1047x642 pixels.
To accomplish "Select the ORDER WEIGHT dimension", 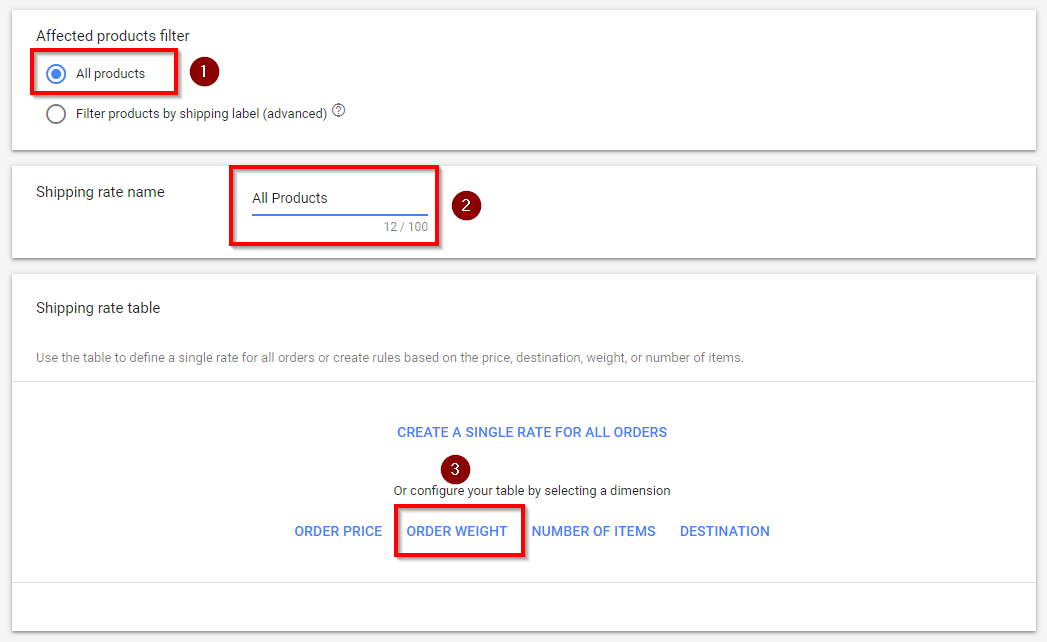I will click(459, 531).
